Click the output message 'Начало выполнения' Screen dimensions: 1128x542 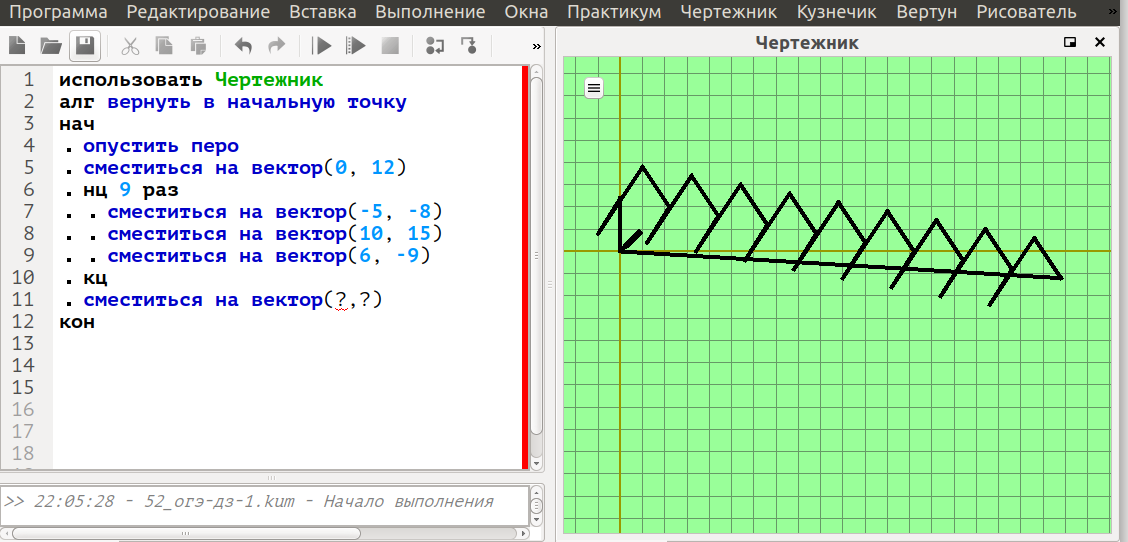click(409, 502)
